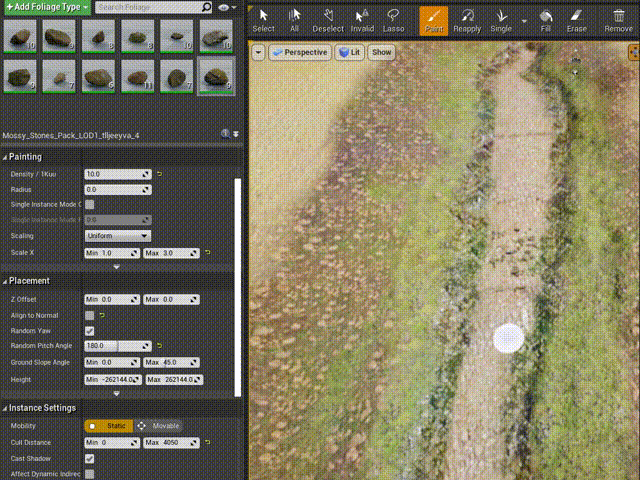Adjust Random Pitch Angle slider
The image size is (640, 480).
118,346
